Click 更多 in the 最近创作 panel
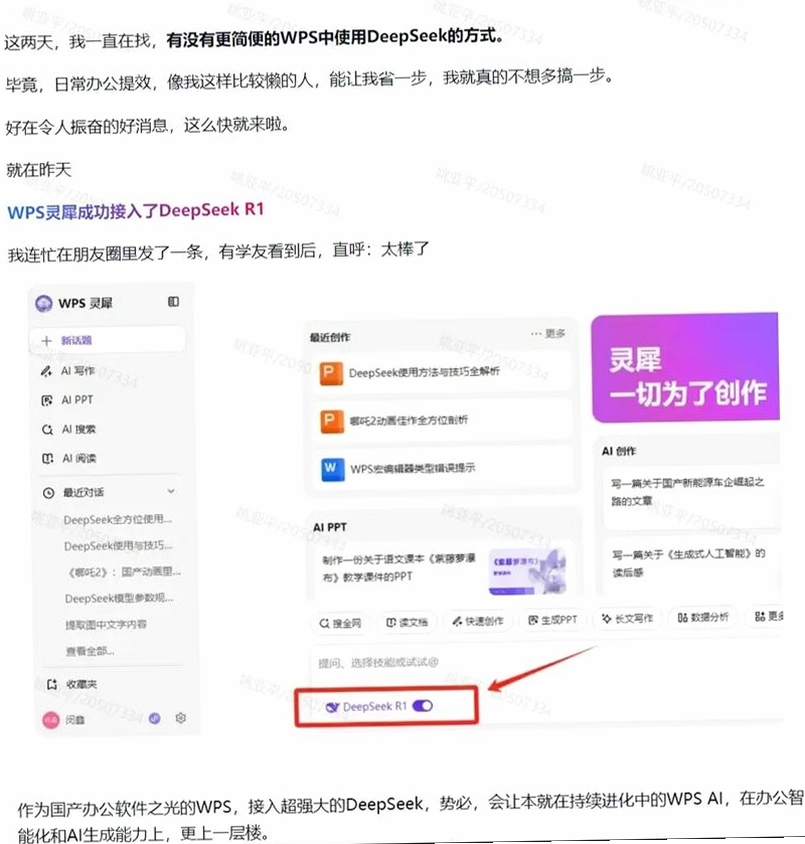Viewport: 805px width, 844px height. (548, 334)
